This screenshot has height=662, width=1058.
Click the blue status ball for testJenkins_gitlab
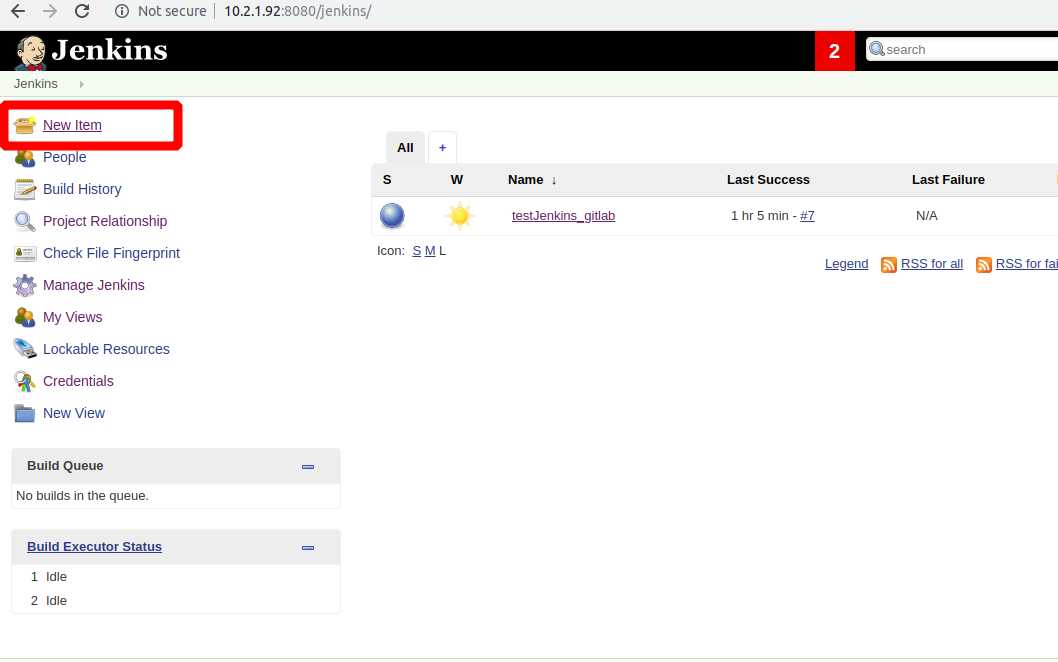coord(392,216)
